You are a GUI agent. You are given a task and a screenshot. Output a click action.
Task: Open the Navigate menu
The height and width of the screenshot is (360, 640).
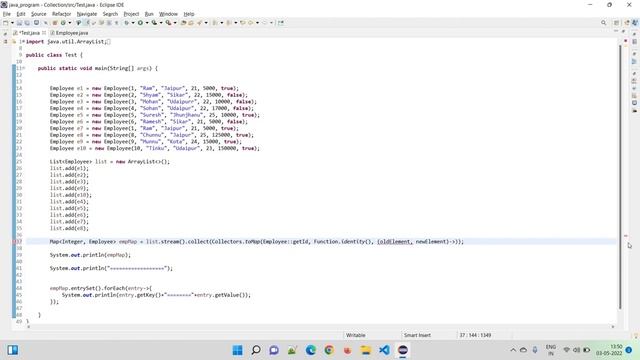(87, 14)
